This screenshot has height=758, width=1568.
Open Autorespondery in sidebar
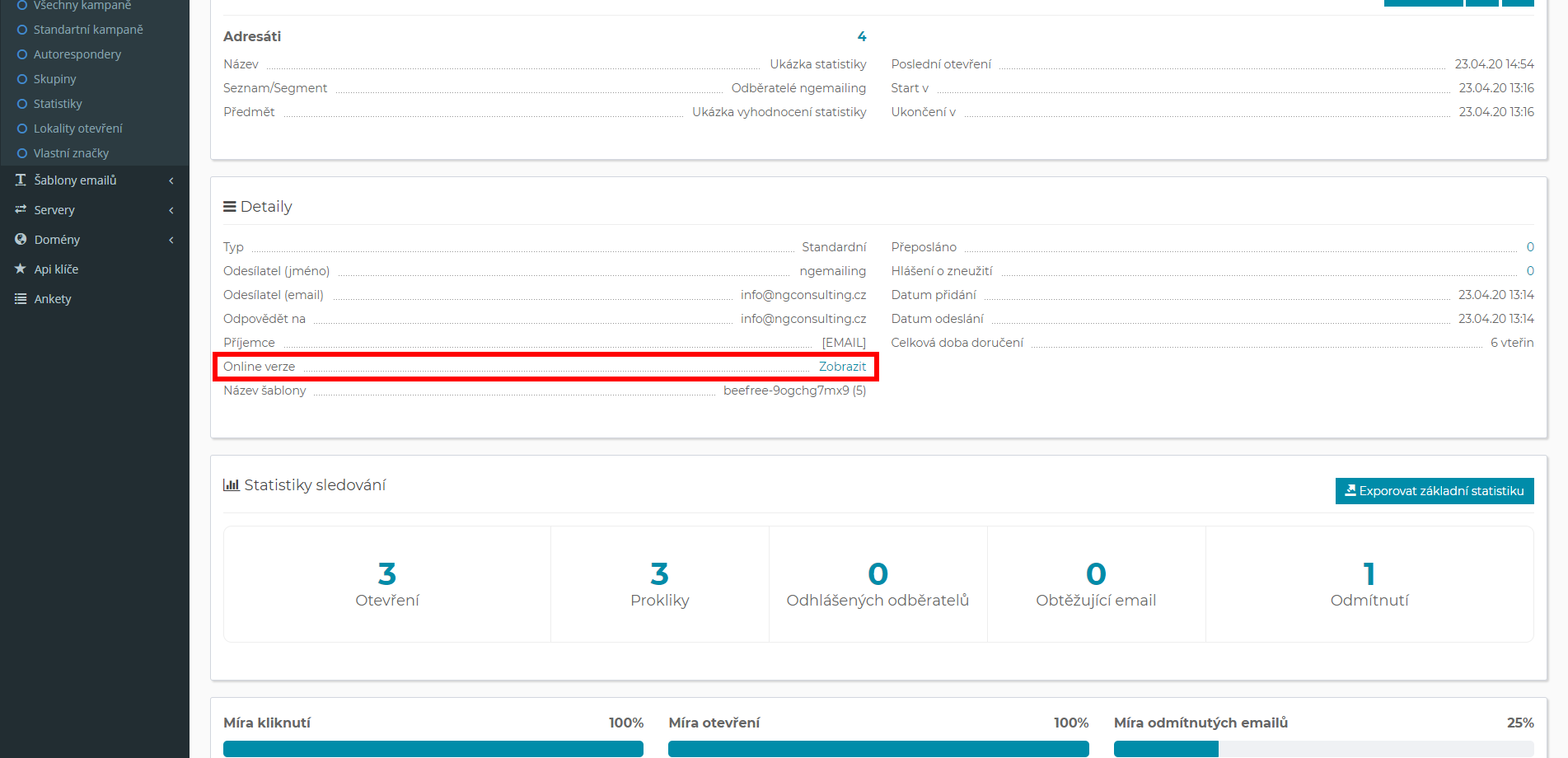[77, 54]
